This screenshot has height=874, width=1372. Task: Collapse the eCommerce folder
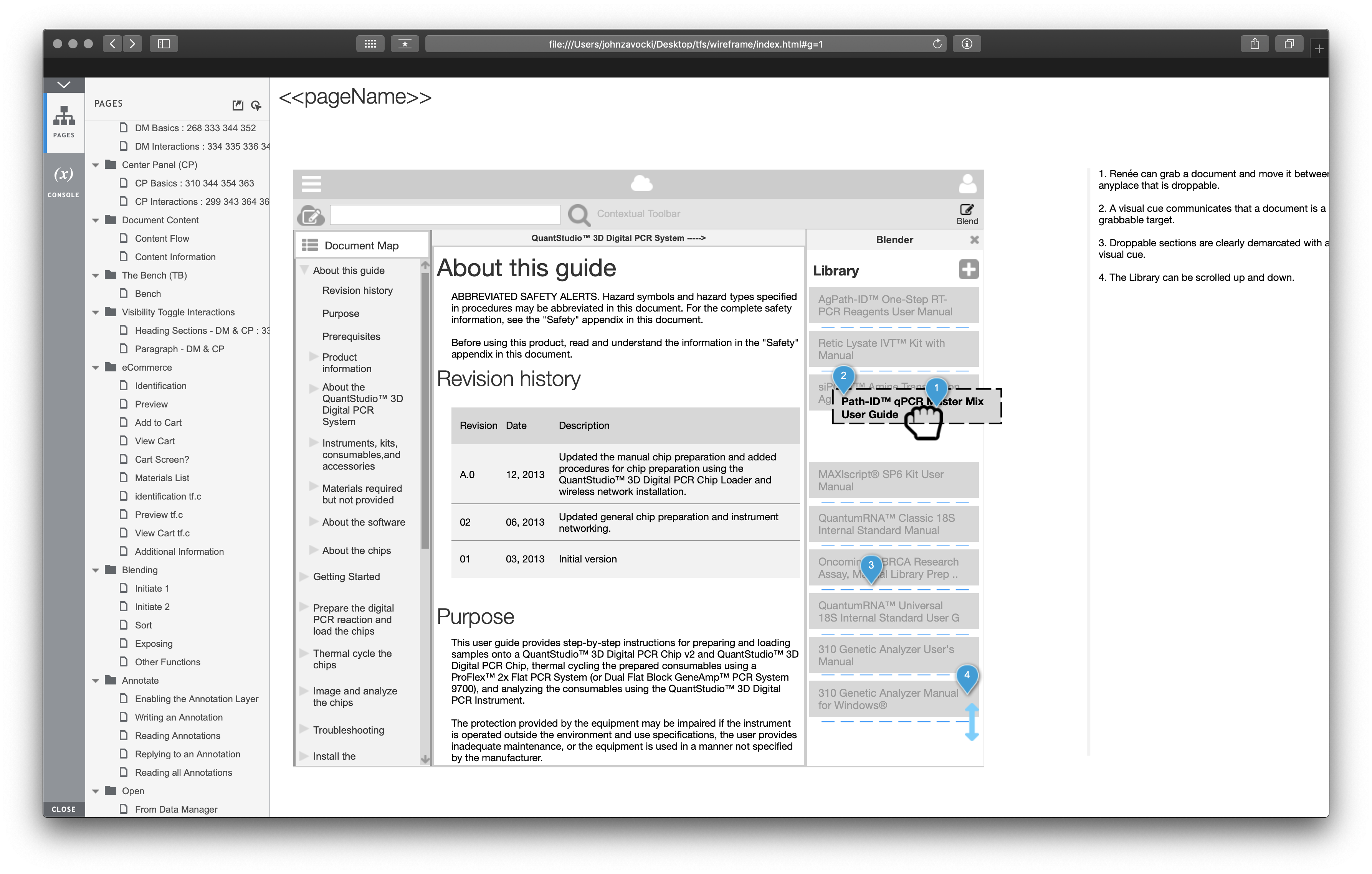[x=96, y=368]
